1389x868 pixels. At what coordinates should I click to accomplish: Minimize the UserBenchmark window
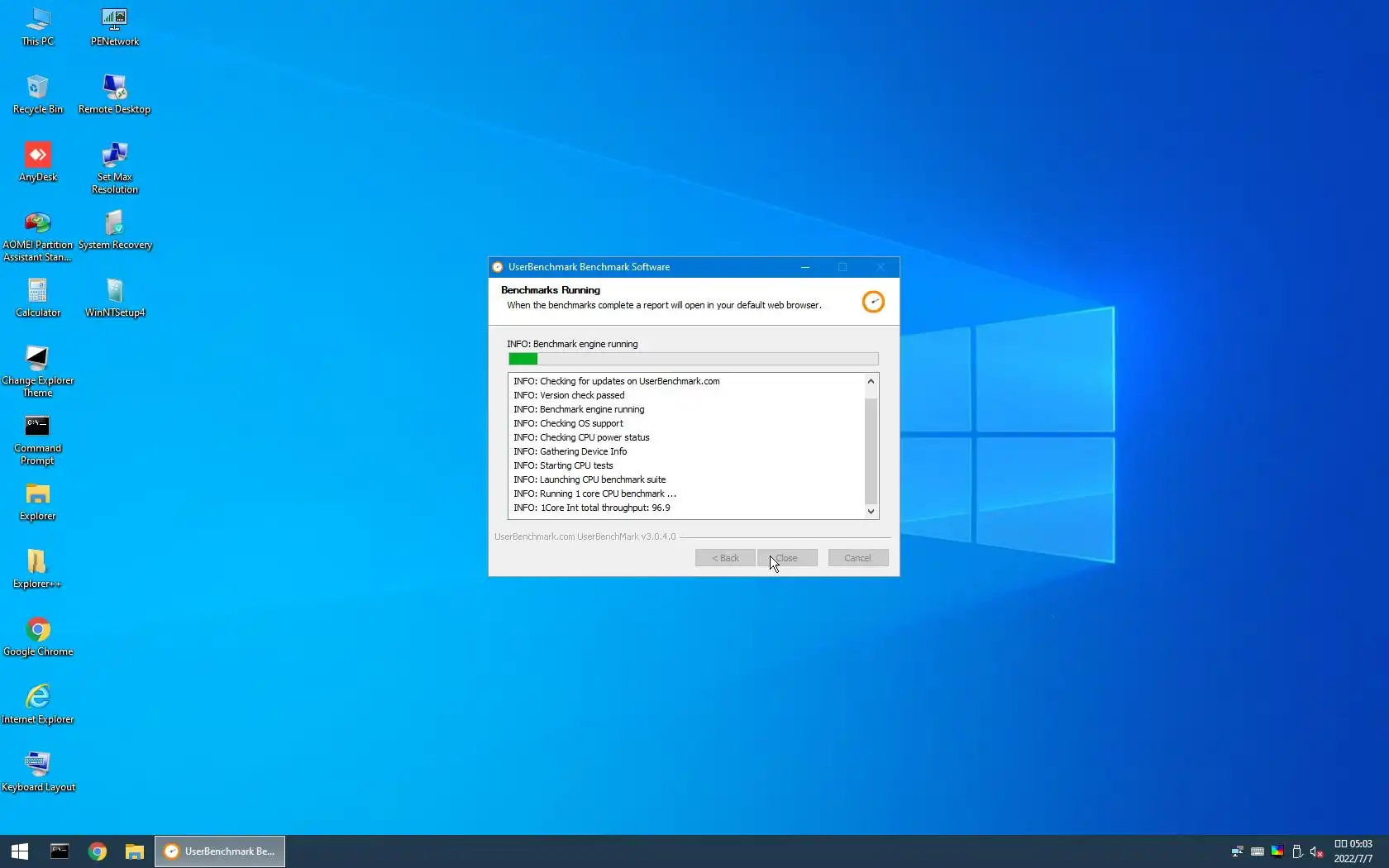[805, 267]
